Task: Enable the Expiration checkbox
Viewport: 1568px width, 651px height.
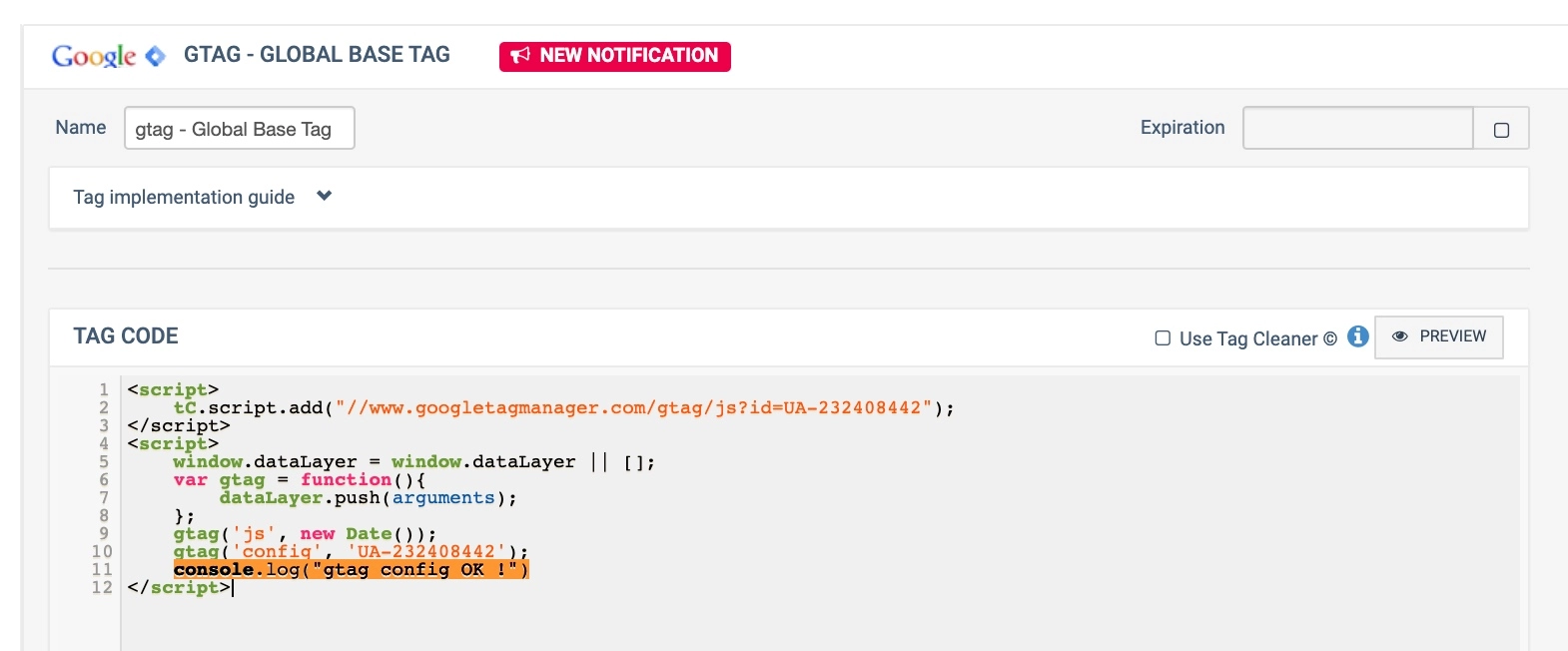Action: click(x=1501, y=130)
